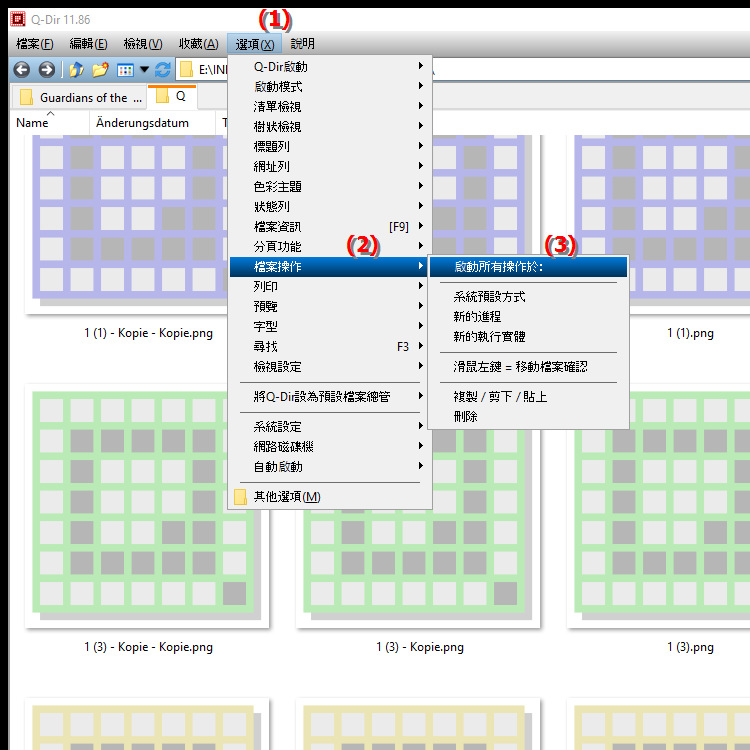Toggle 複製 / 剪下 / 貼上 option
Screen dimensions: 750x750
pos(529,397)
